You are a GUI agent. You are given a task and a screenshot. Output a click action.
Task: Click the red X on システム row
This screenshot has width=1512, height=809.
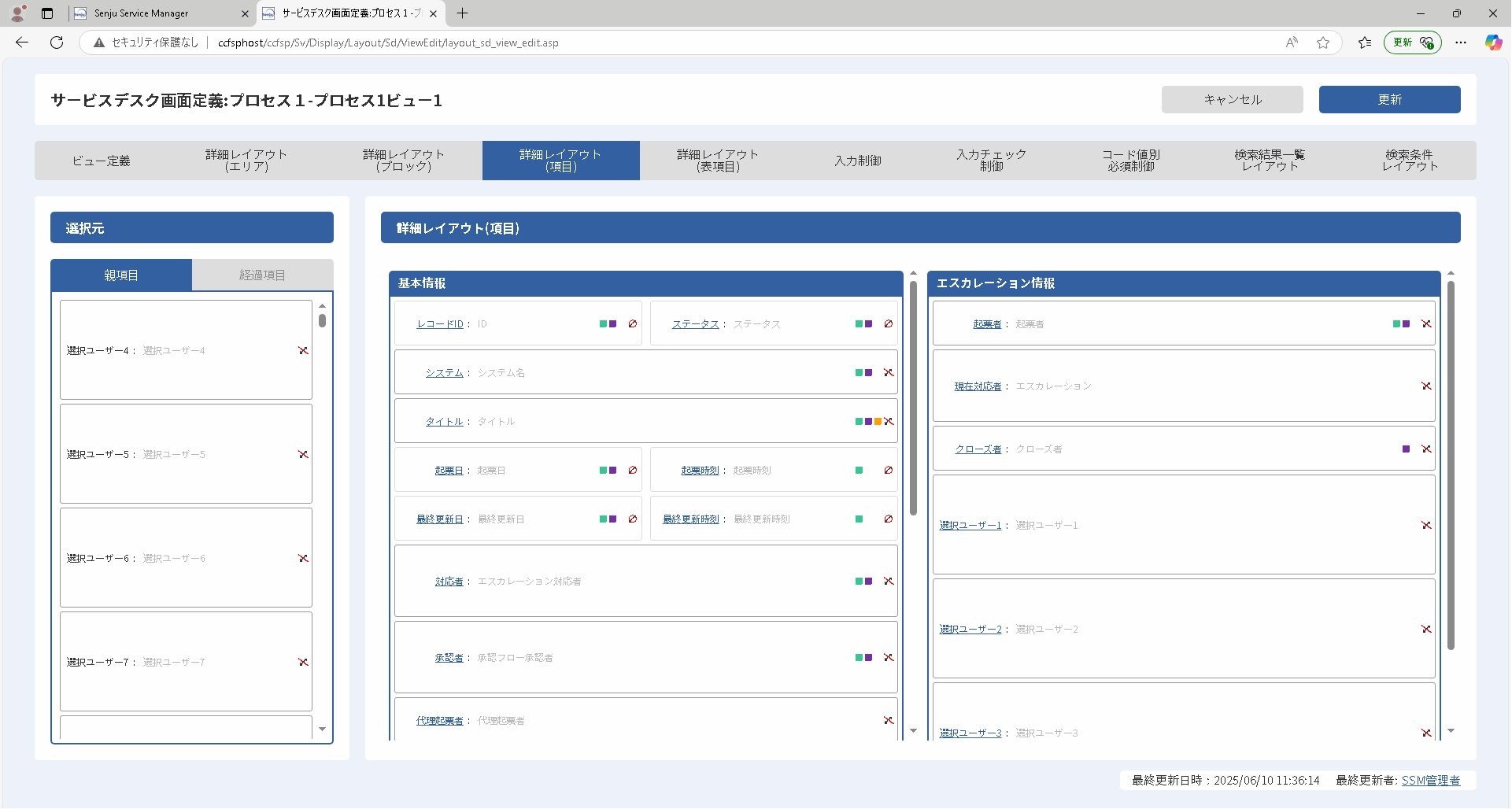tap(889, 373)
